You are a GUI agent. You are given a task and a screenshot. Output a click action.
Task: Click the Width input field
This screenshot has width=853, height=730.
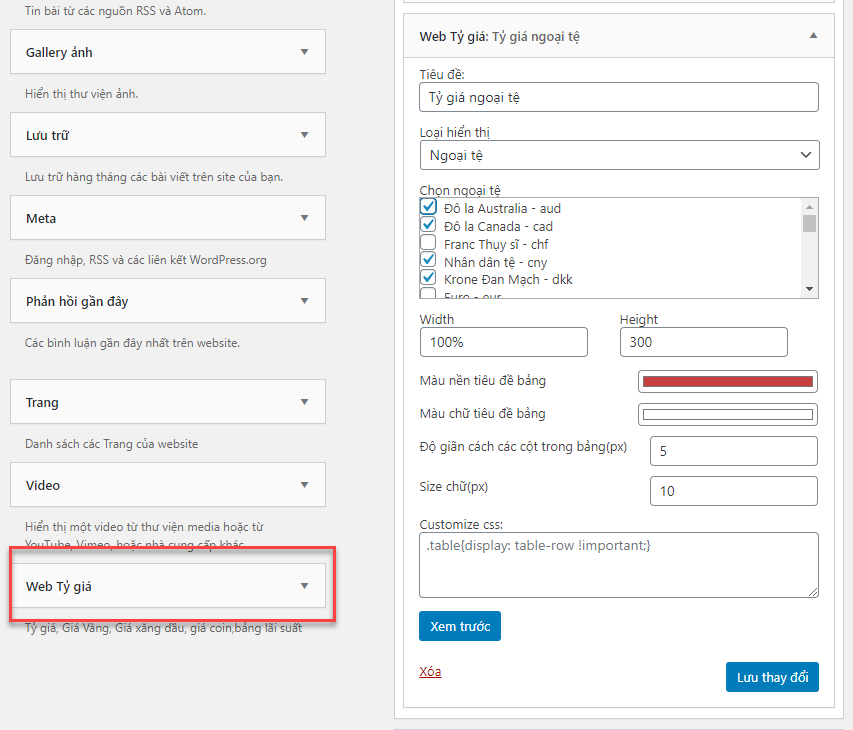(504, 342)
